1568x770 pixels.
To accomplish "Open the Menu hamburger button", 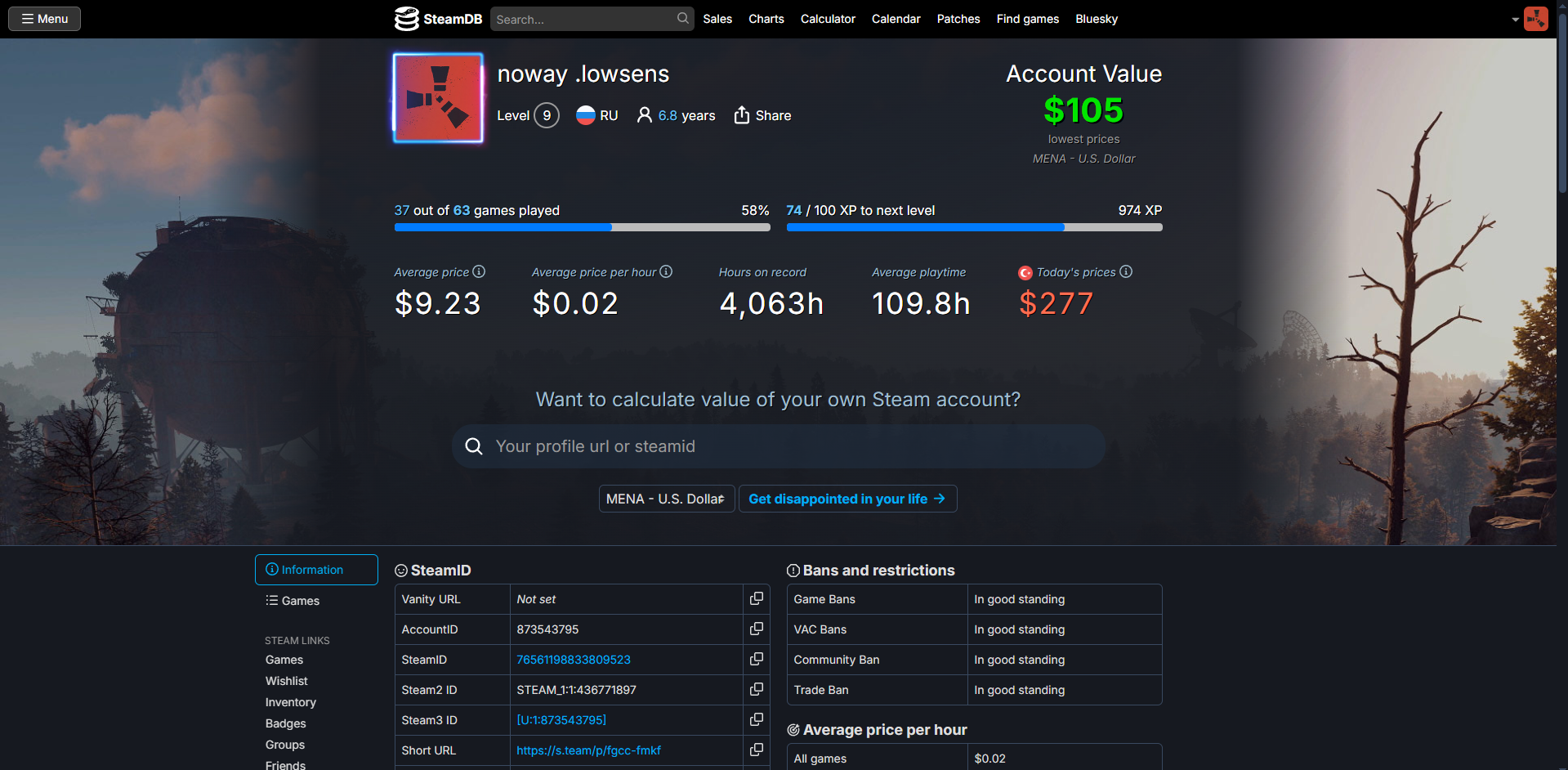I will tap(44, 19).
